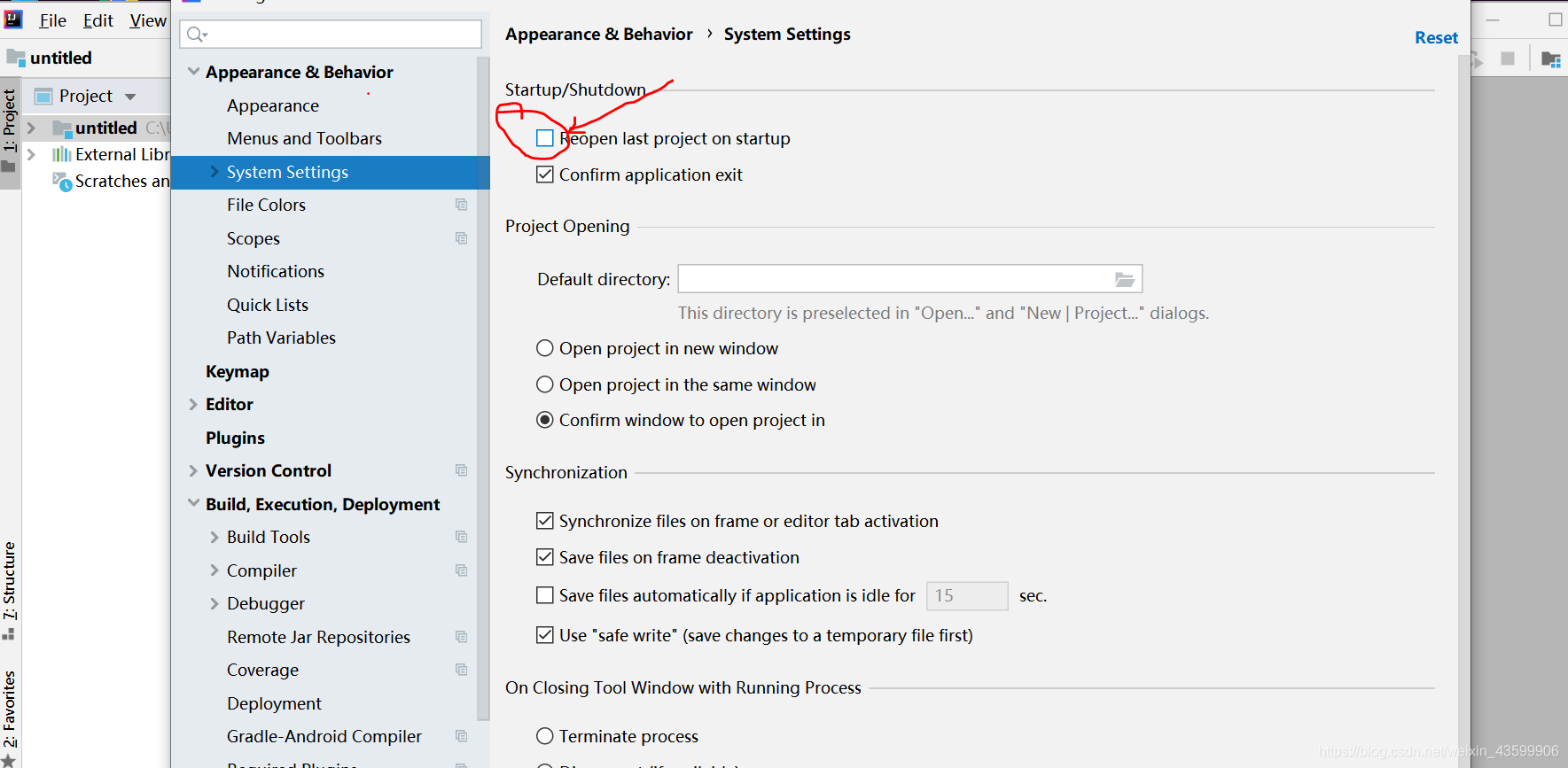Open Notifications settings page

coord(276,271)
